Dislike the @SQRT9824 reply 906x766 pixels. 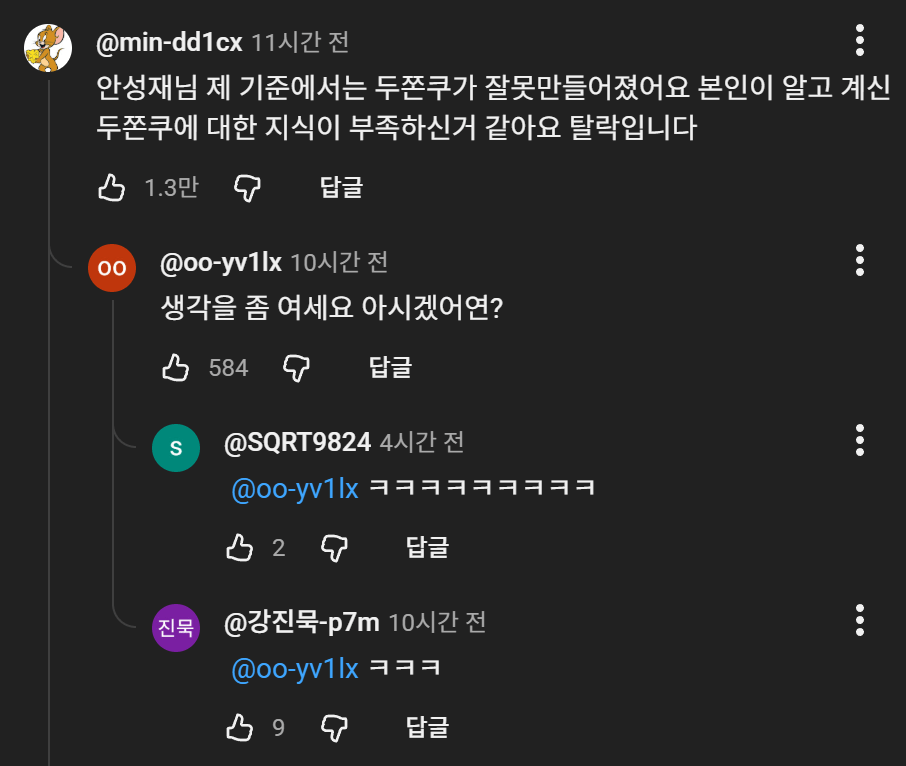333,547
